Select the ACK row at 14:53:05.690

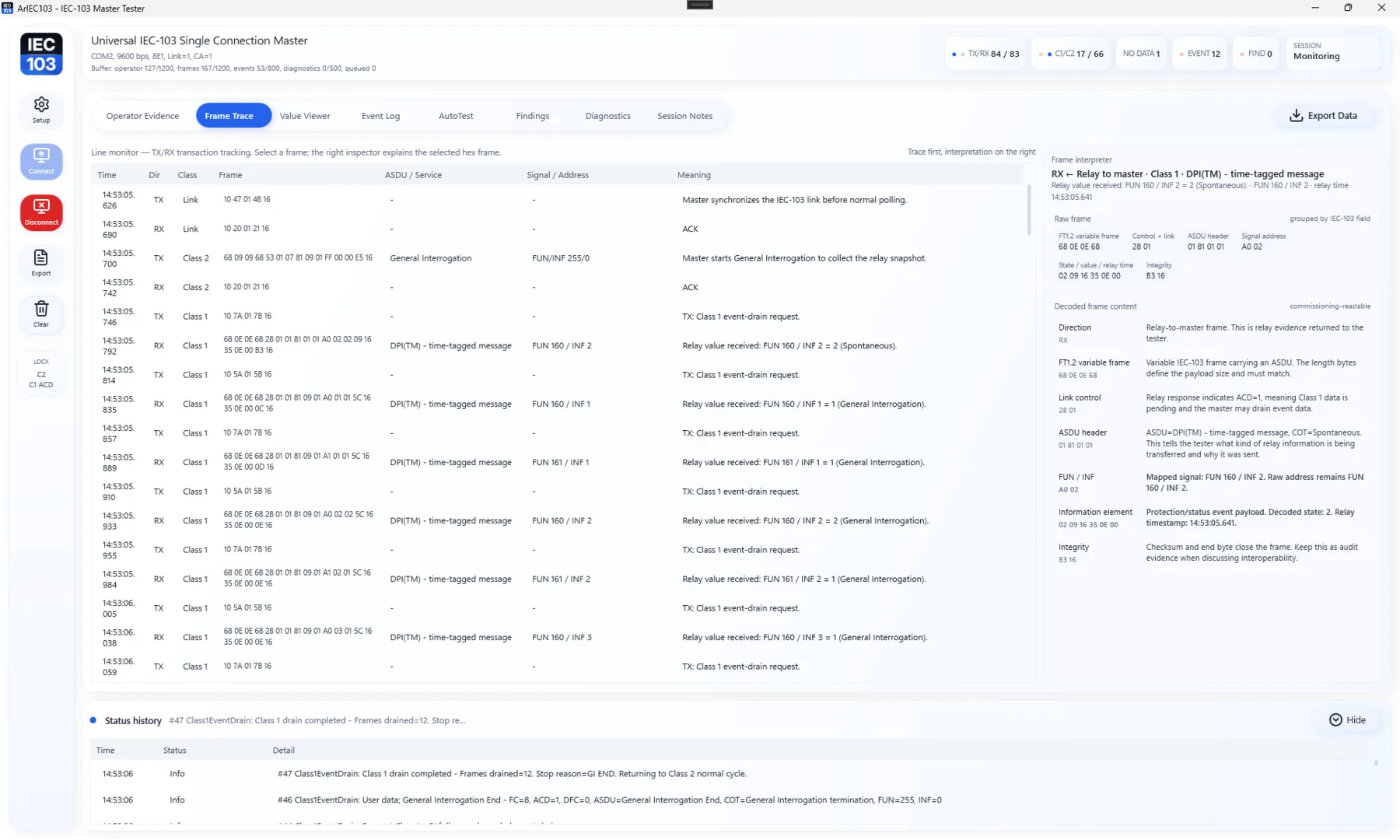(x=560, y=229)
